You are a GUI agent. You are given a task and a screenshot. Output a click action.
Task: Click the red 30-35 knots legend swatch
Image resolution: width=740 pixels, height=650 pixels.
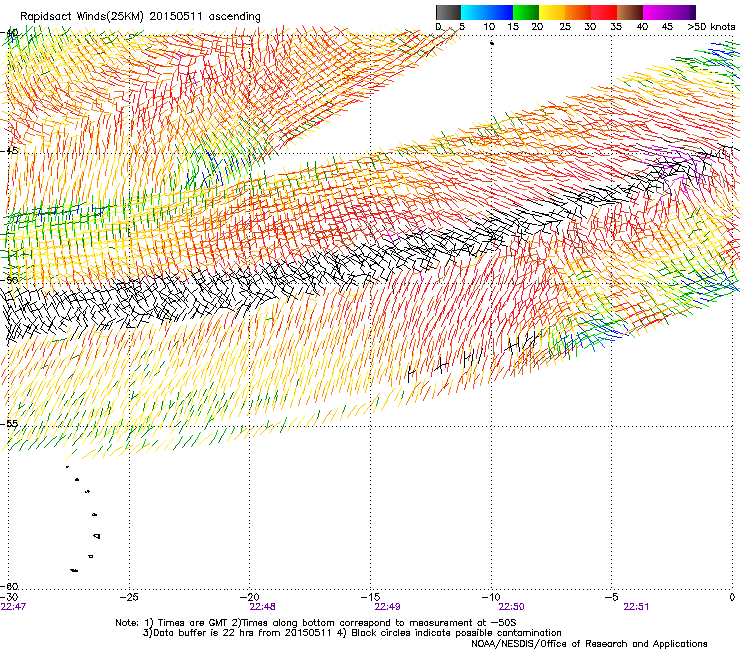(x=604, y=12)
